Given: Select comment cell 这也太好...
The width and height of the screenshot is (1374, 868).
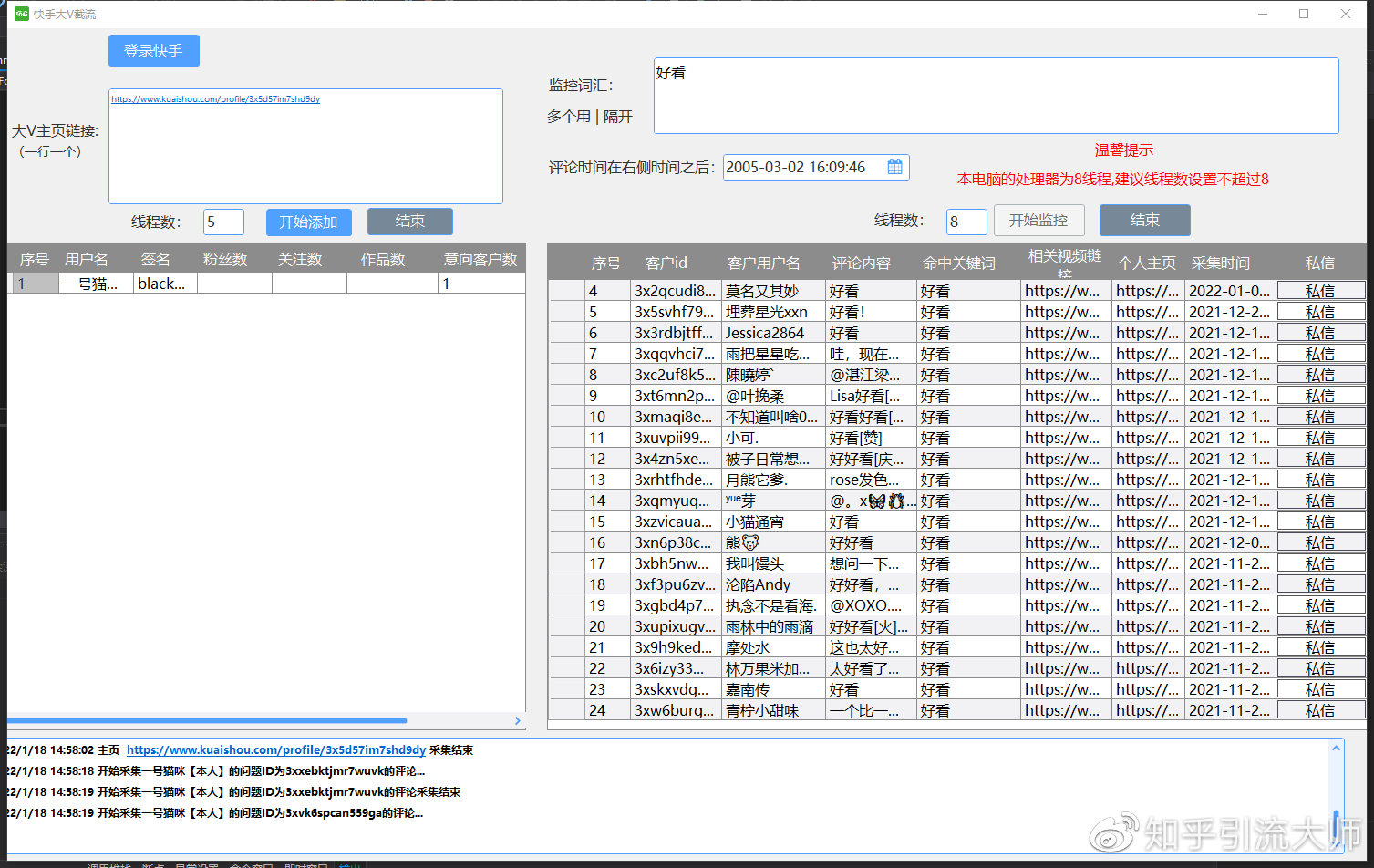Looking at the screenshot, I should tap(871, 647).
